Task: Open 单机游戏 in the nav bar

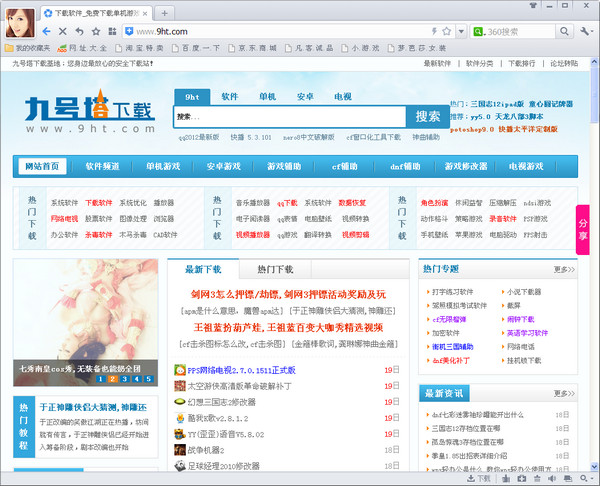Action: click(x=163, y=166)
